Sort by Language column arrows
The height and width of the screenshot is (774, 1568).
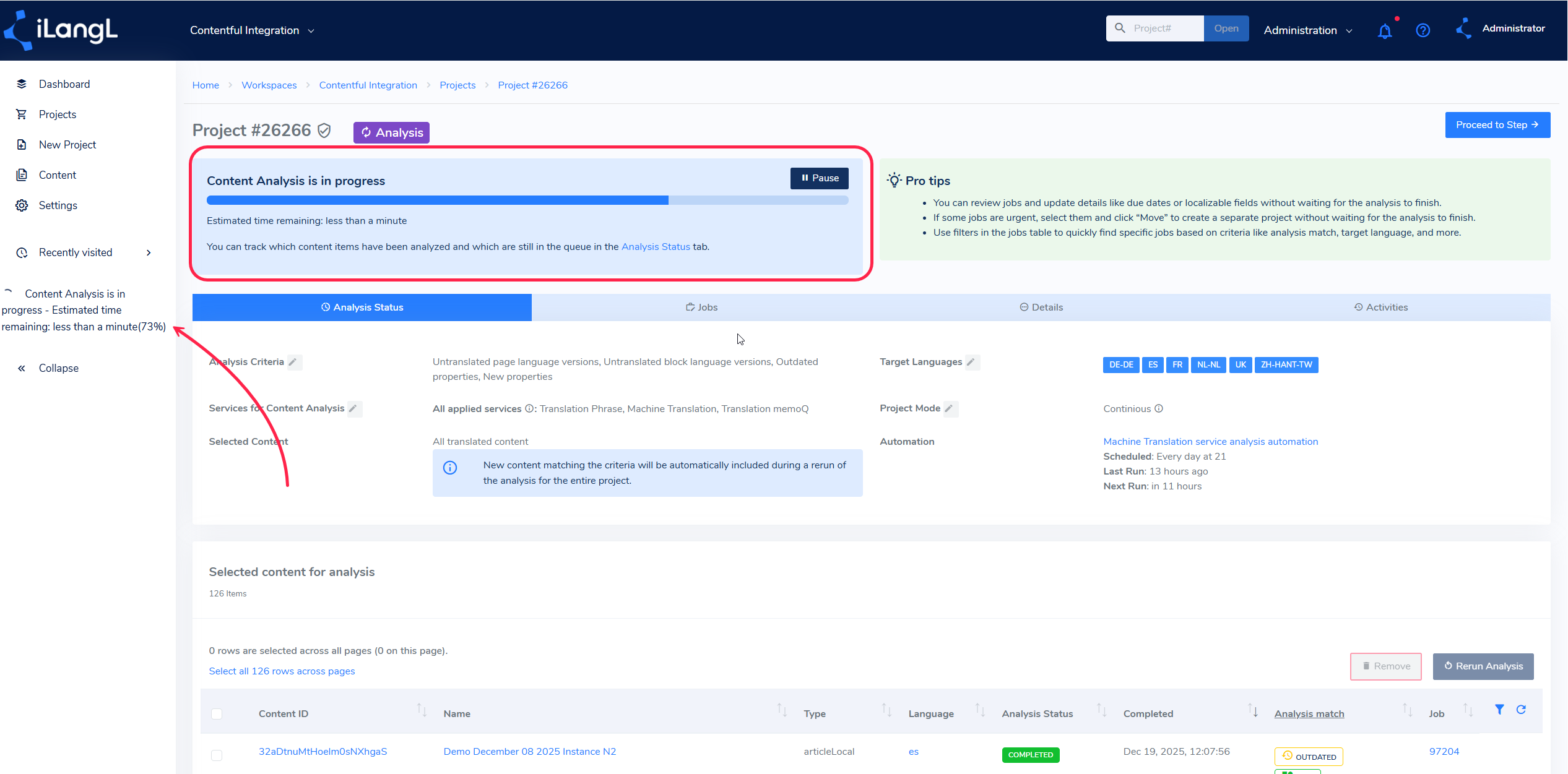click(980, 710)
